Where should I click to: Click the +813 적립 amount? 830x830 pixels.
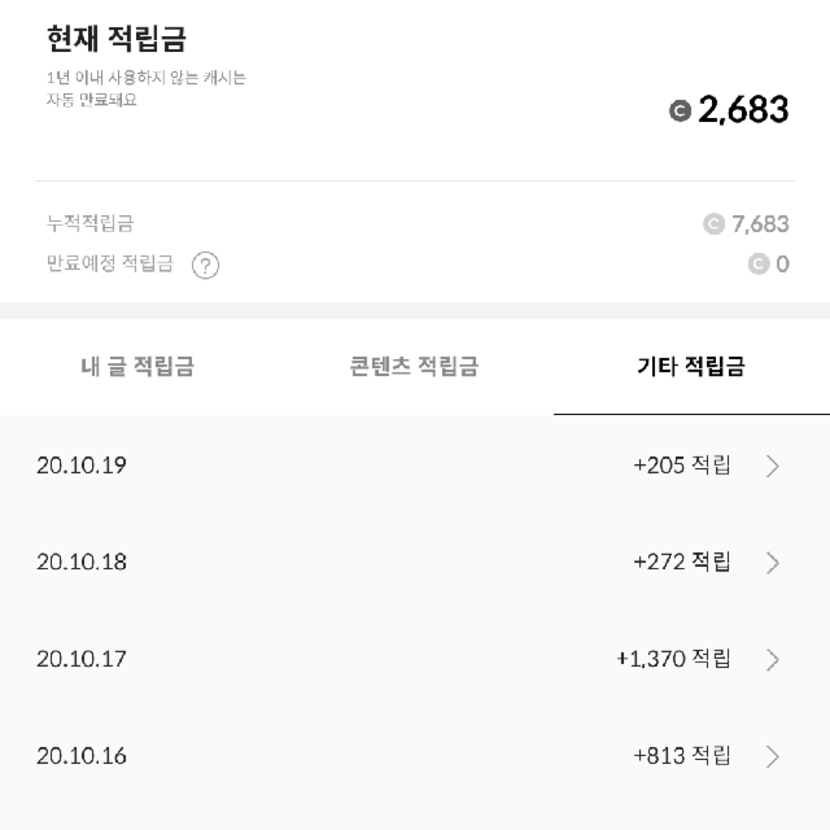[x=682, y=756]
